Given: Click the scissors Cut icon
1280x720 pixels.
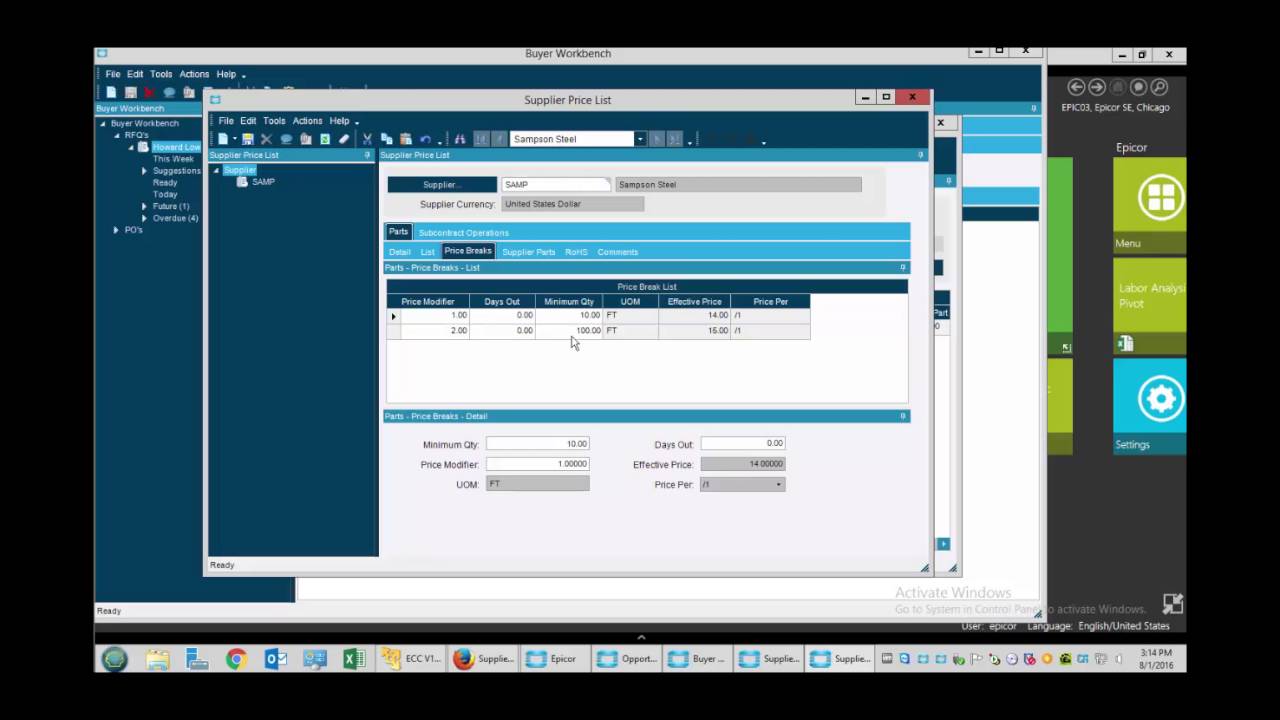Looking at the screenshot, I should tap(367, 139).
